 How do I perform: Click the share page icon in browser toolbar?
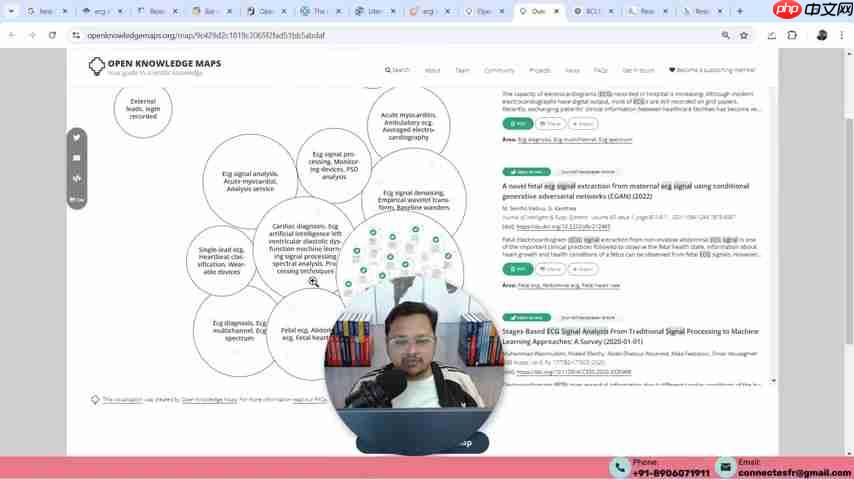[772, 35]
